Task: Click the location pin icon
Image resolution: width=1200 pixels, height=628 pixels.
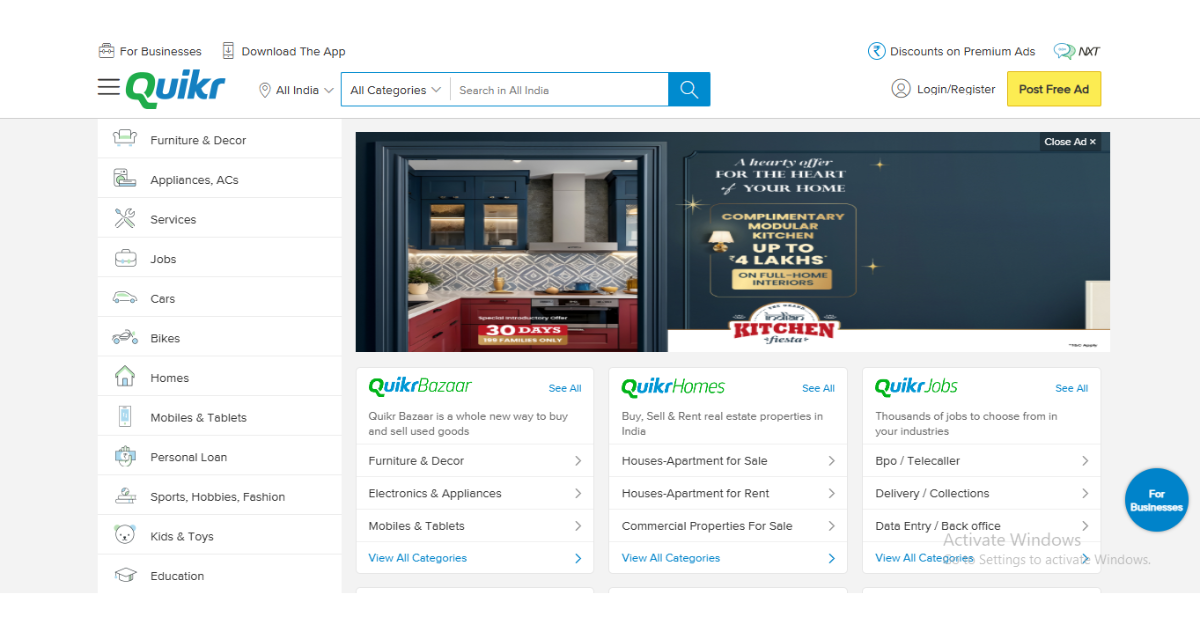Action: [x=265, y=90]
